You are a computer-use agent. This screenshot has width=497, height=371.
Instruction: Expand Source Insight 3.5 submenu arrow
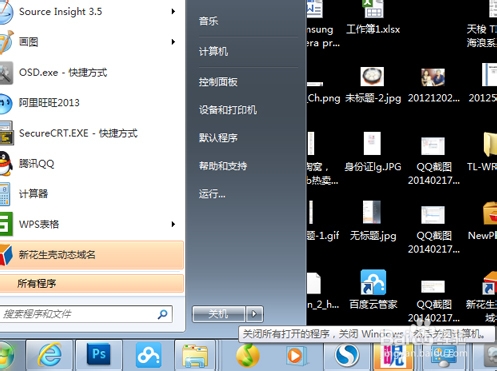[x=173, y=12]
